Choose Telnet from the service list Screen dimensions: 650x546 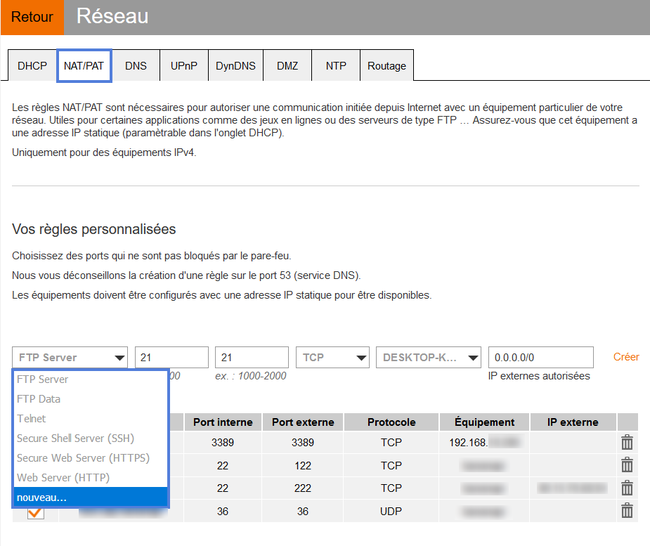point(31,419)
